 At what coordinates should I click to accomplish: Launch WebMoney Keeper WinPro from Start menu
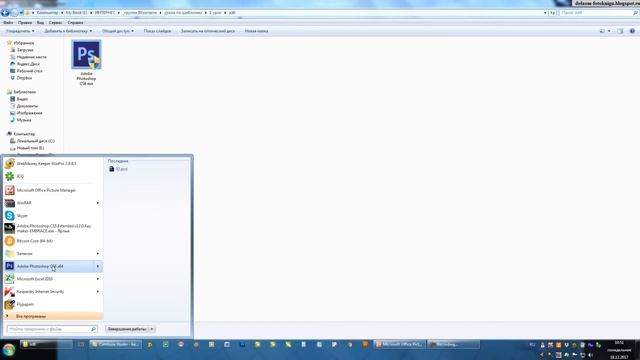(53, 163)
